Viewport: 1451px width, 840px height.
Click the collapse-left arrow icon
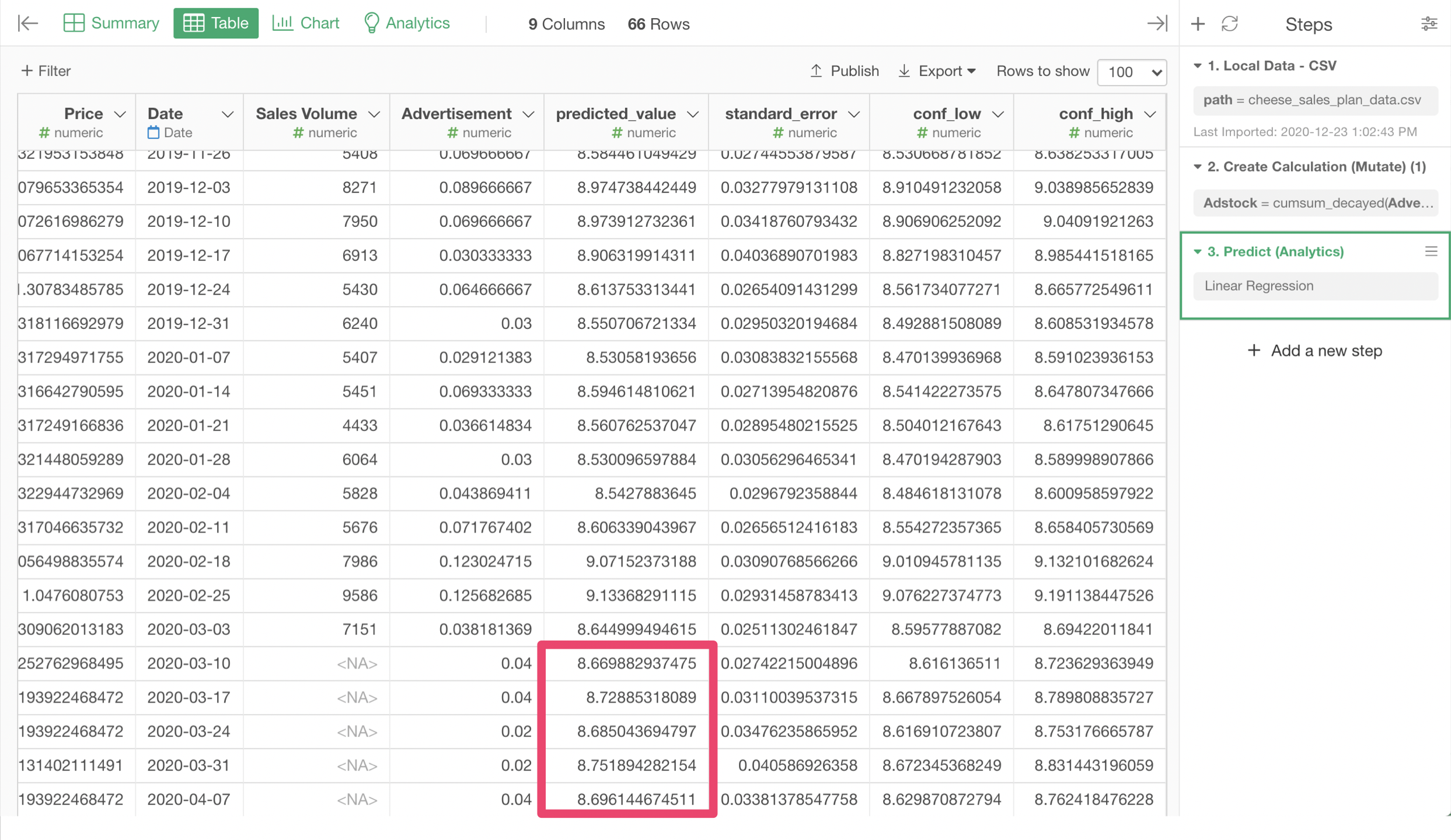(28, 23)
